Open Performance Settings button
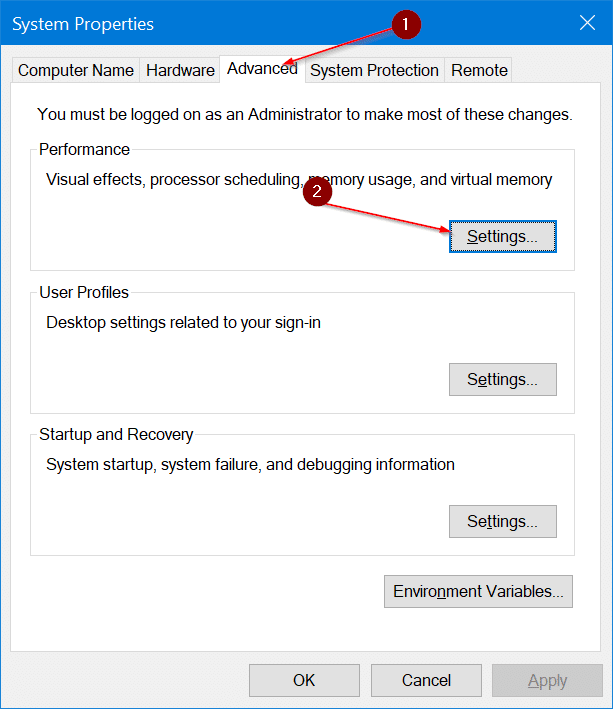613x709 pixels. tap(503, 236)
